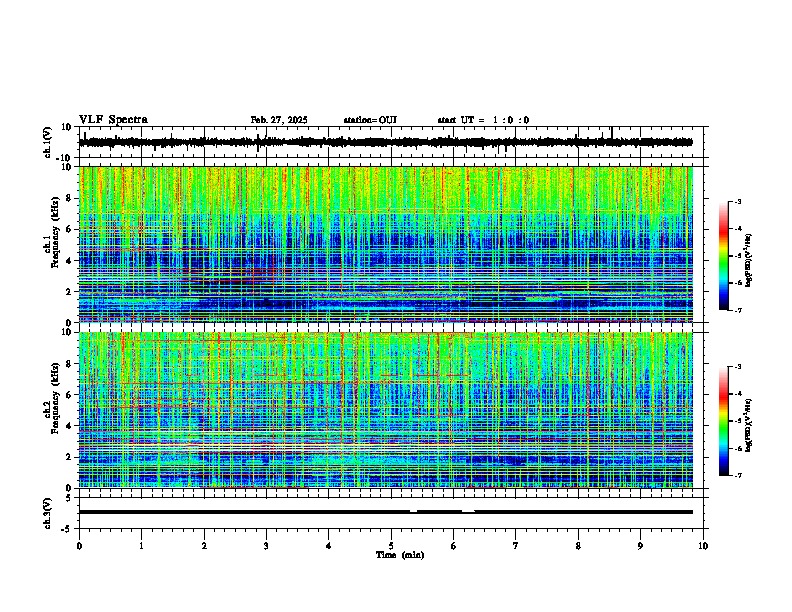The height and width of the screenshot is (612, 792).
Task: Click the ch.1 PSD color scale bar
Action: [724, 256]
